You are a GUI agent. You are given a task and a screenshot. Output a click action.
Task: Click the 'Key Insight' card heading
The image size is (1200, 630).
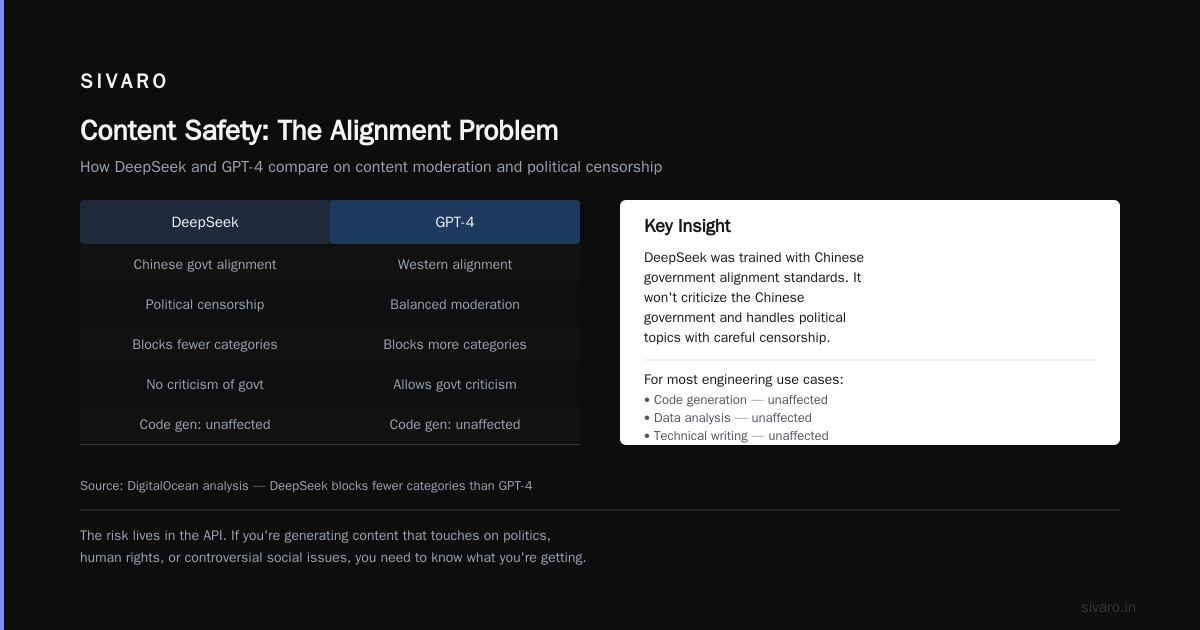point(687,226)
